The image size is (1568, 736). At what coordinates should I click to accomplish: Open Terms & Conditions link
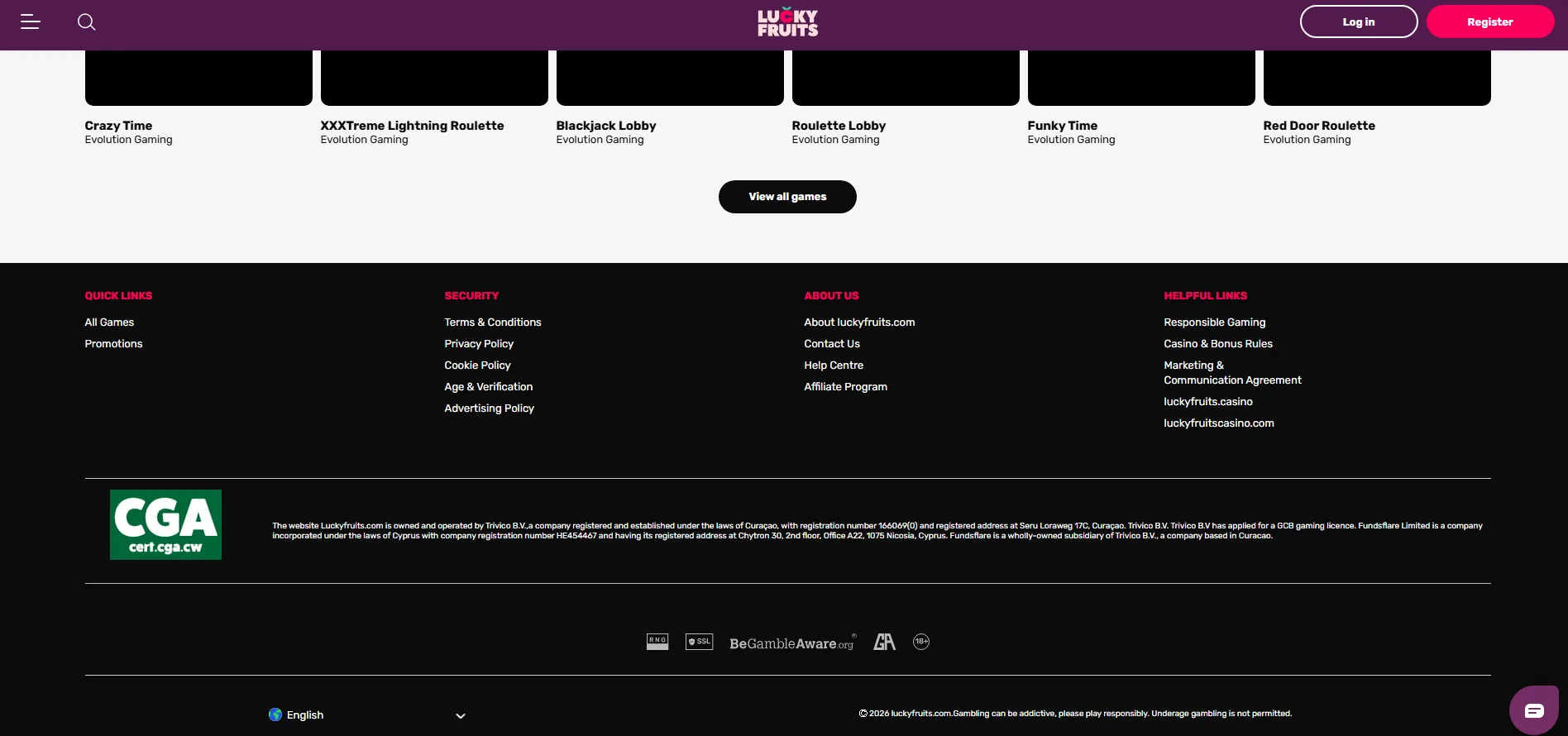coord(493,323)
